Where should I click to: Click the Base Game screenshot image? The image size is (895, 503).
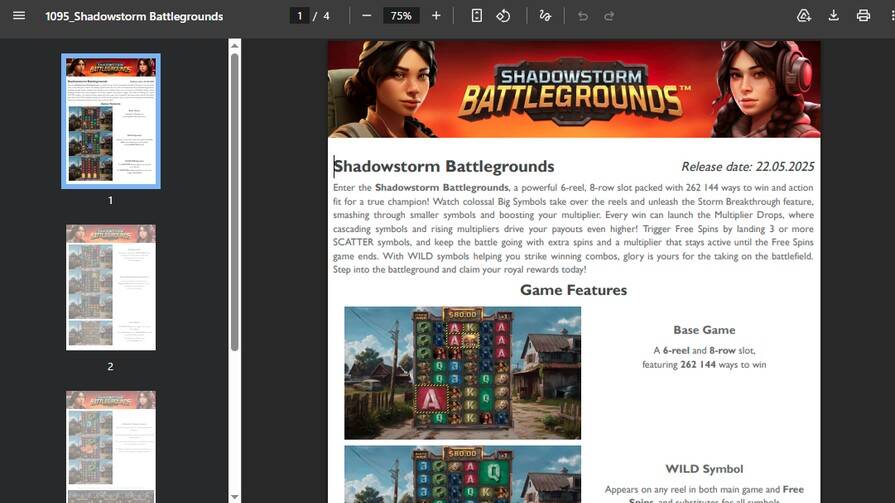click(x=462, y=373)
